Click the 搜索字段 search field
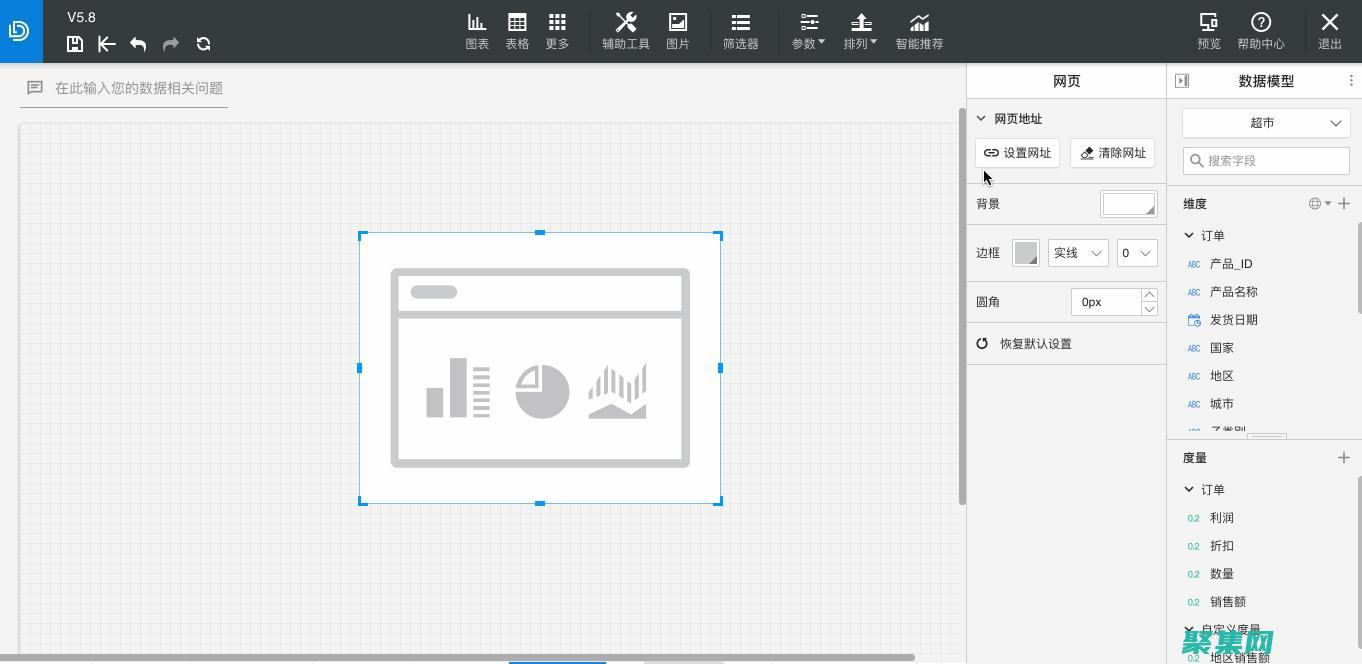Image resolution: width=1362 pixels, height=664 pixels. tap(1266, 161)
